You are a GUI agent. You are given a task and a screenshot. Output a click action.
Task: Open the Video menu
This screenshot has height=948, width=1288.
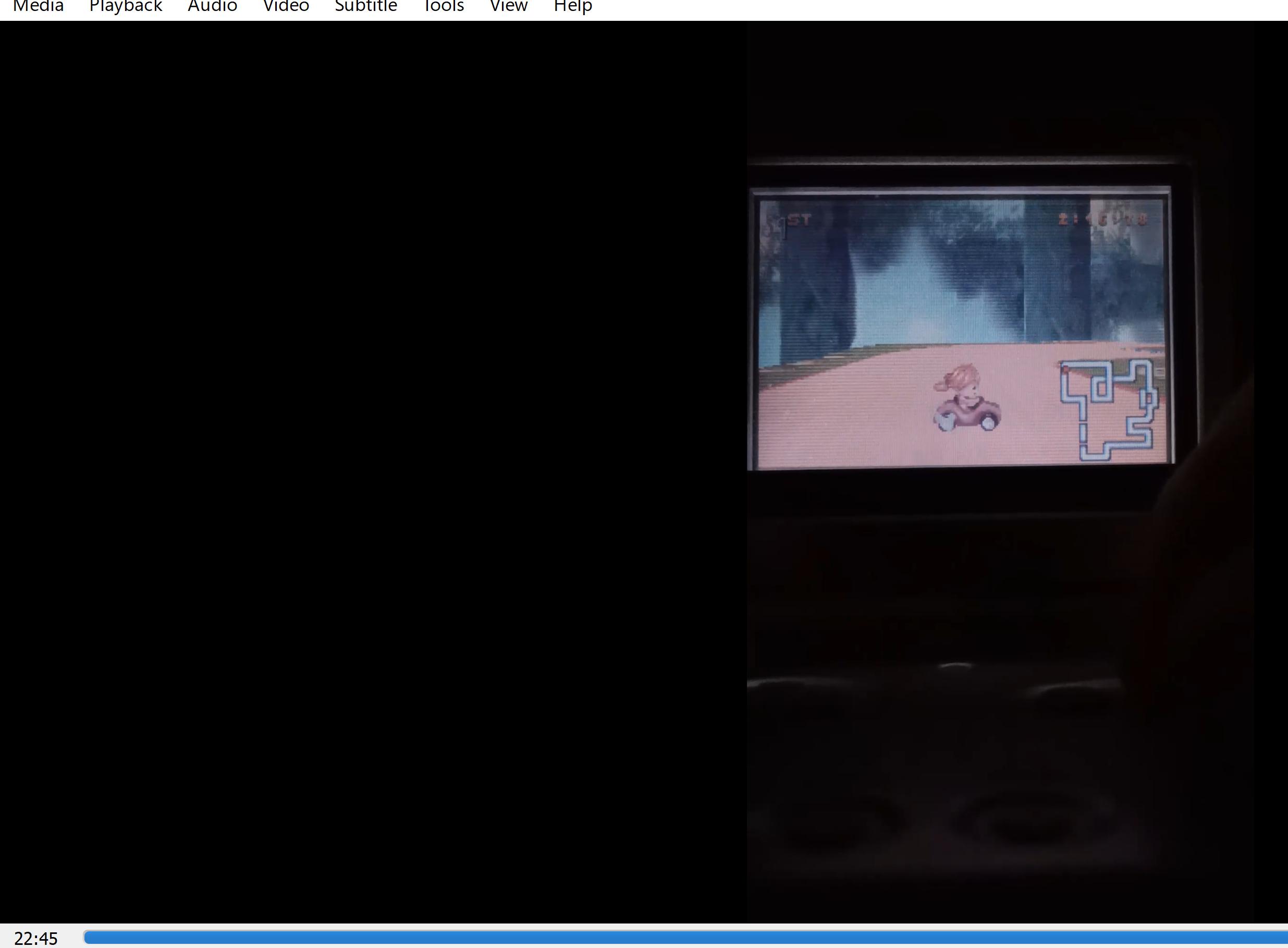point(286,6)
